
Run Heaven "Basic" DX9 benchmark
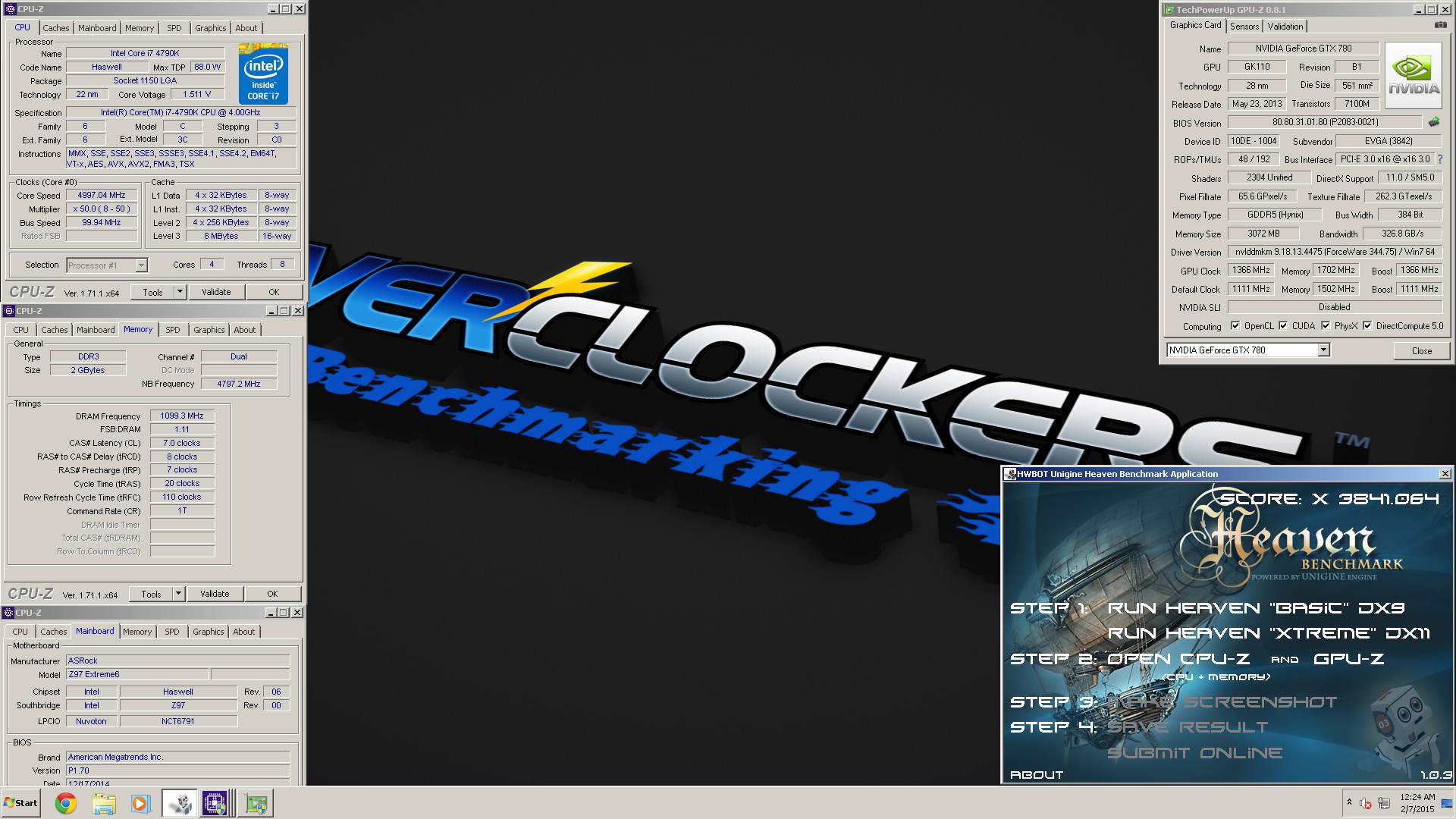tap(1256, 608)
